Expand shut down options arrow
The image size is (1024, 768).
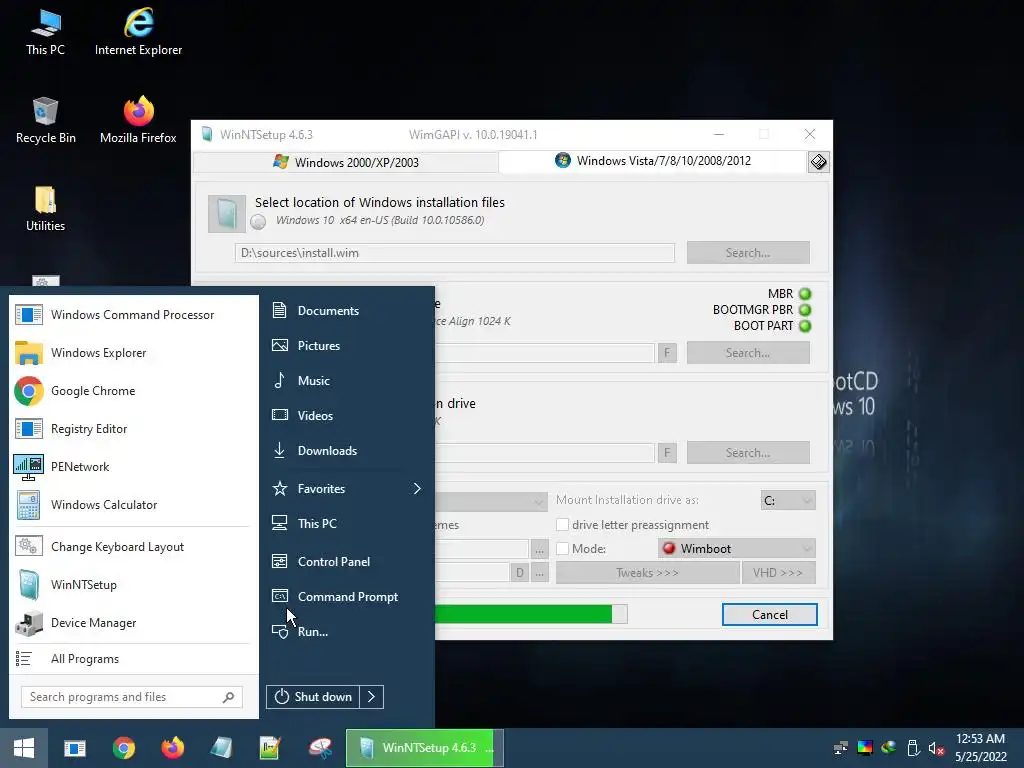372,697
